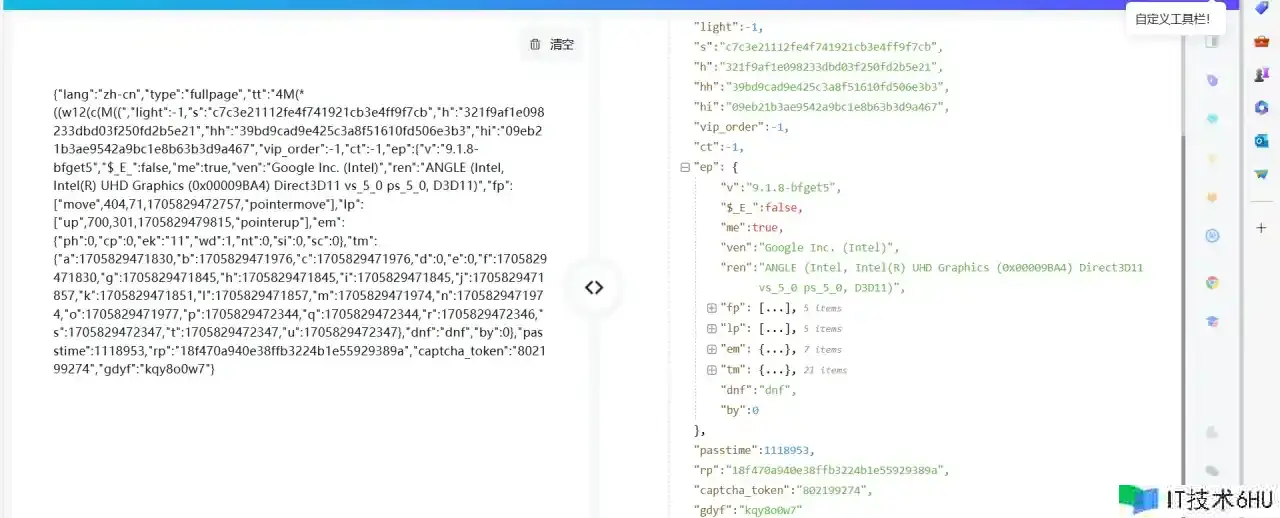This screenshot has width=1280, height=518.
Task: Click into the raw JSON input text area
Action: [x=300, y=230]
